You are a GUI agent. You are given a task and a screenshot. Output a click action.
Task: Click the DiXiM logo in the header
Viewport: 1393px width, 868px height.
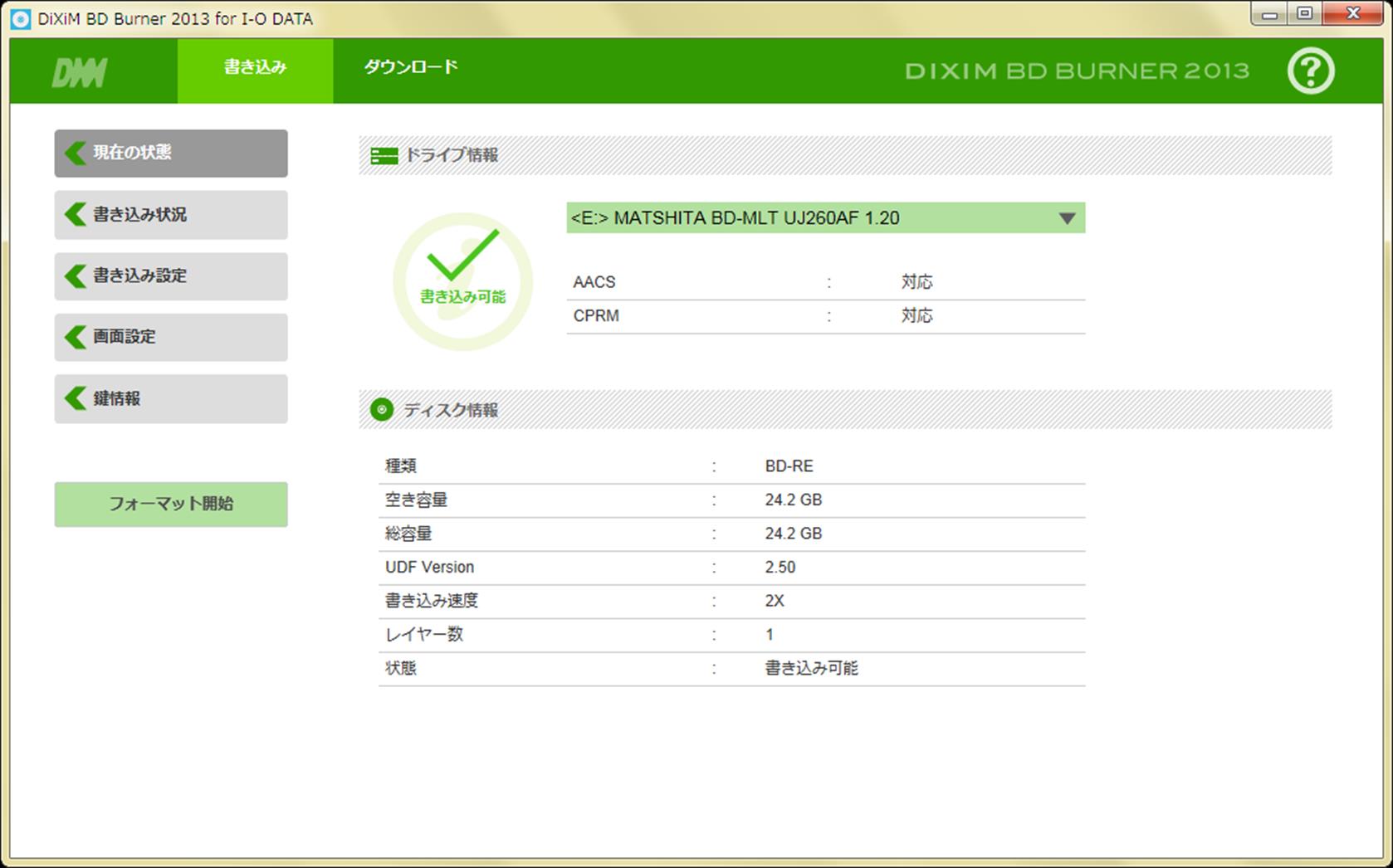[80, 73]
